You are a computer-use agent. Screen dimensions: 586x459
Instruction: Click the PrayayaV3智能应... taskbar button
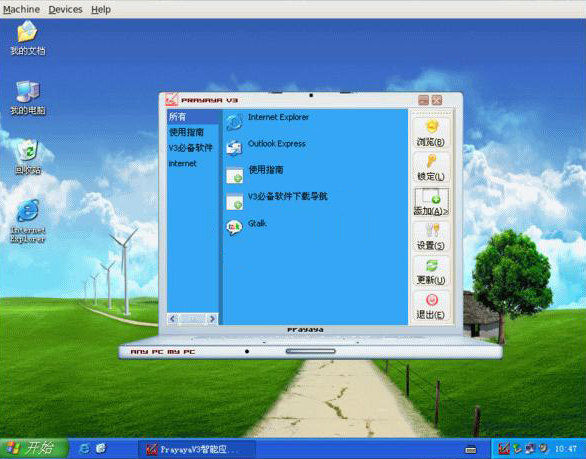pyautogui.click(x=197, y=449)
